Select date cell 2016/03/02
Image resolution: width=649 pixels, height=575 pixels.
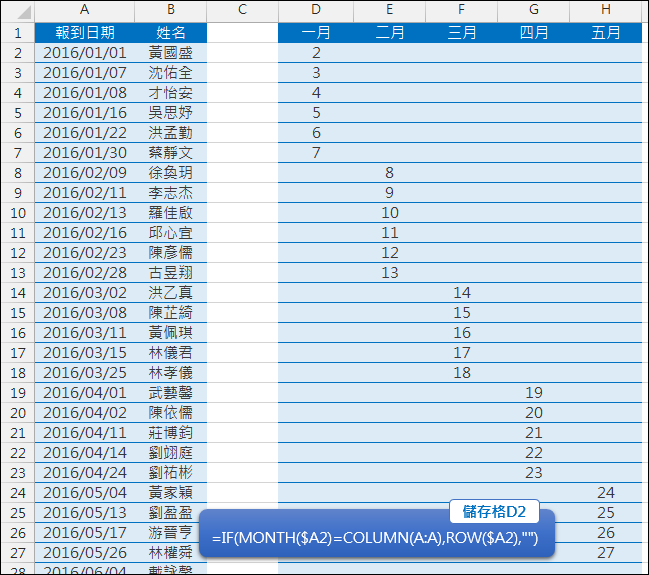coord(84,293)
